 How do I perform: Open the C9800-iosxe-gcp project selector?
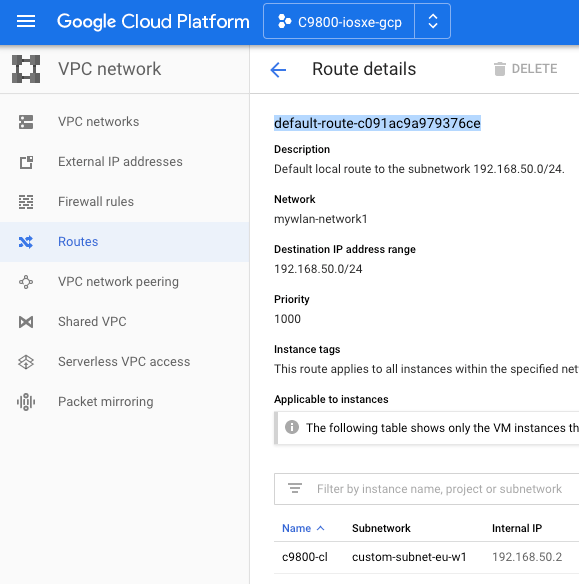(339, 21)
